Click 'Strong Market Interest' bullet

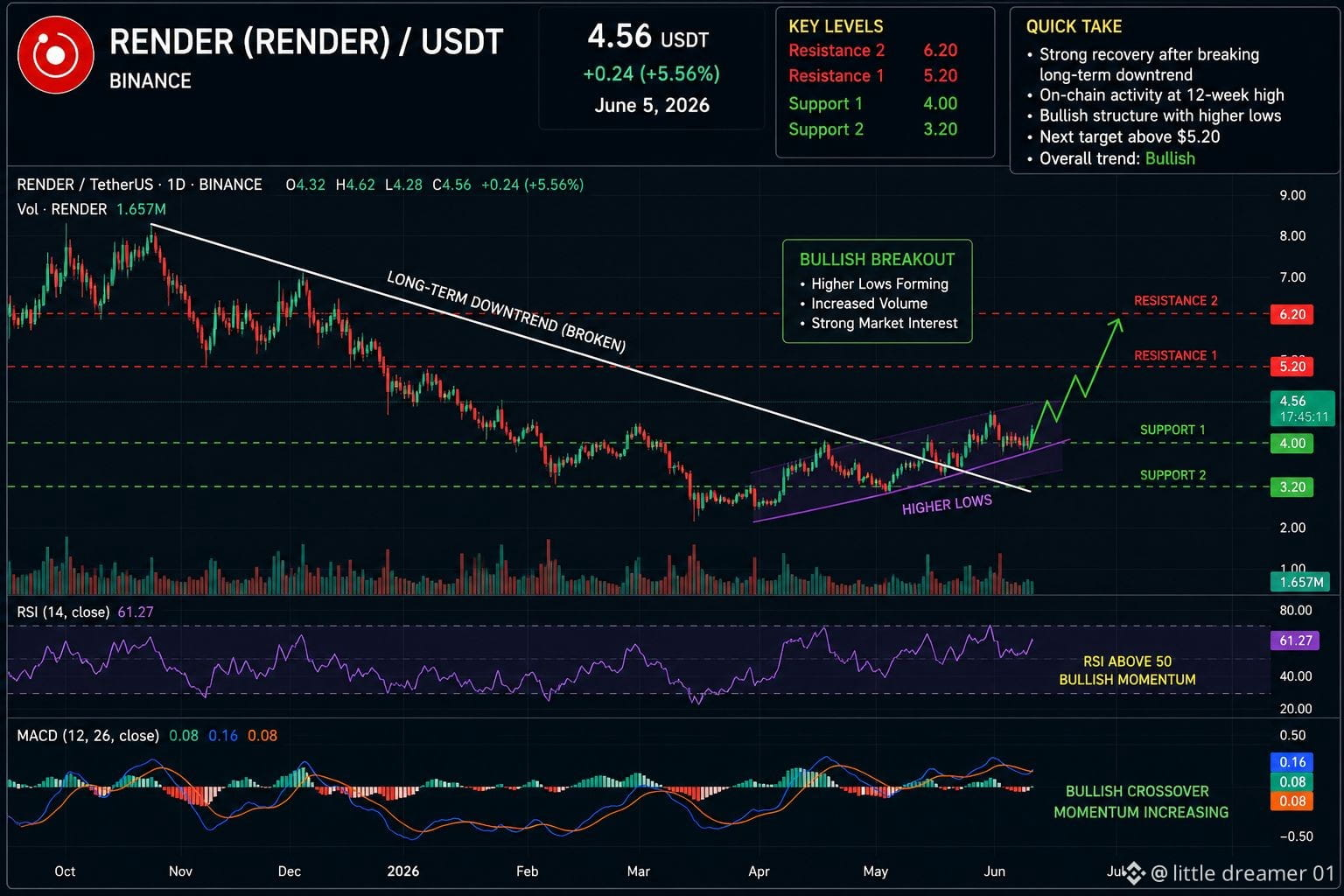878,324
